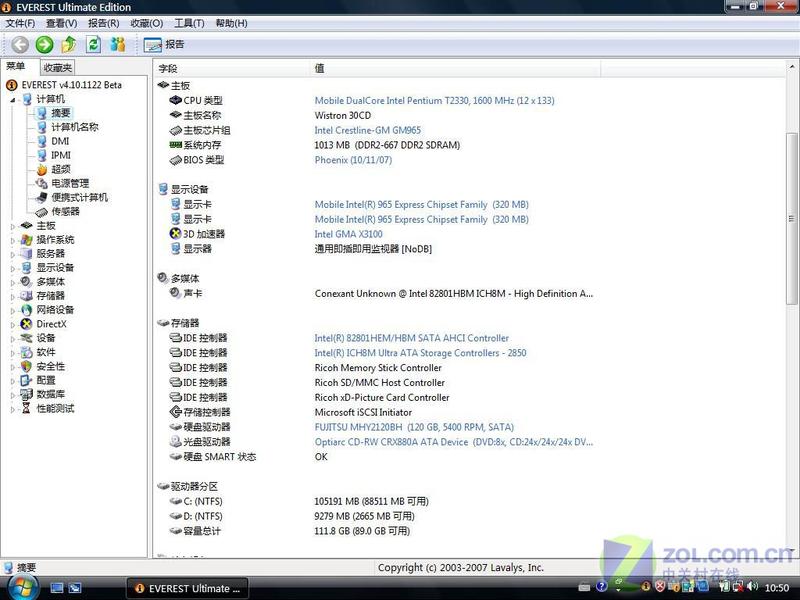This screenshot has height=600, width=800.
Task: Open the 报告(R) menu
Action: coord(104,23)
